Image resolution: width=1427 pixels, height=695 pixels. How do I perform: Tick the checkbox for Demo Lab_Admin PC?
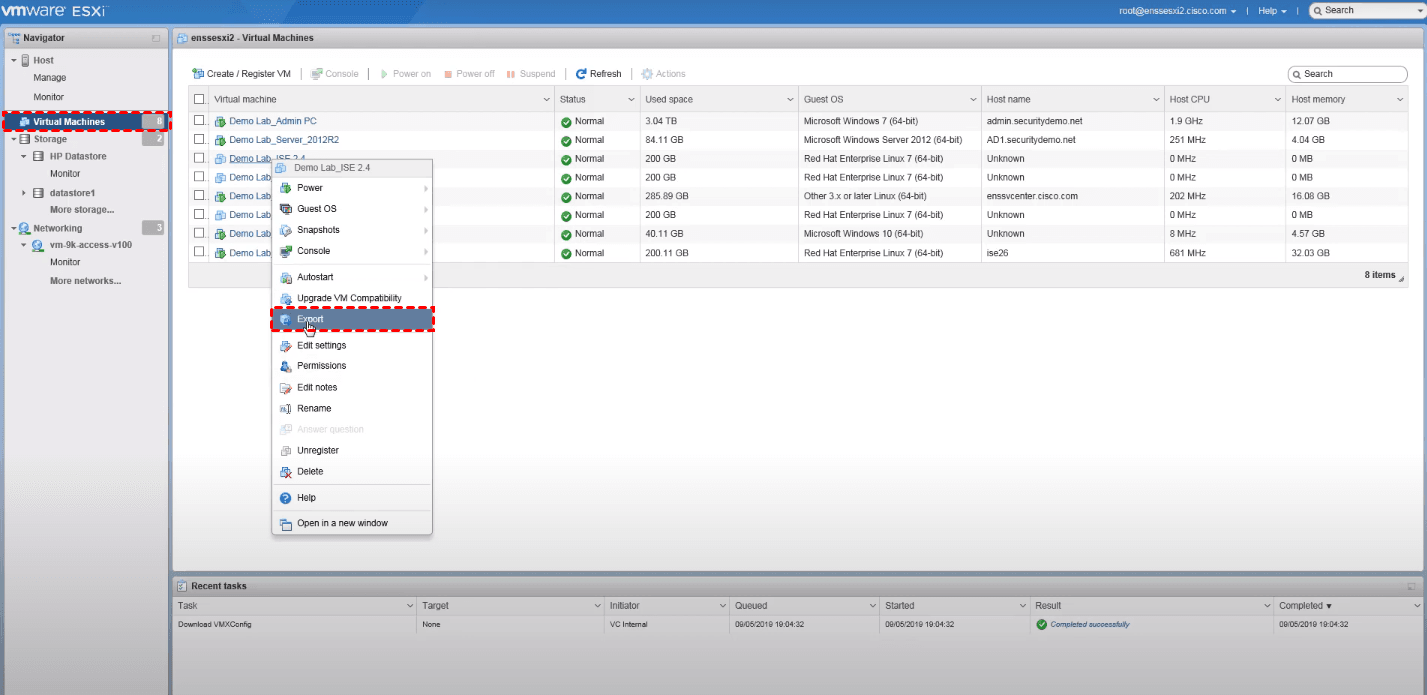pyautogui.click(x=199, y=121)
